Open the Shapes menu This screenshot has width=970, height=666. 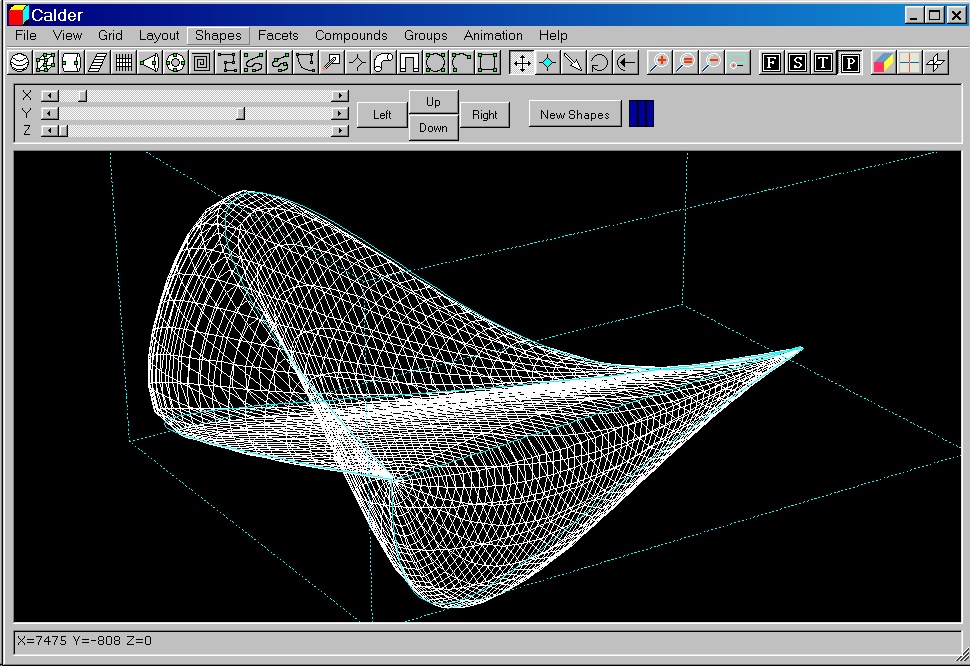(218, 35)
